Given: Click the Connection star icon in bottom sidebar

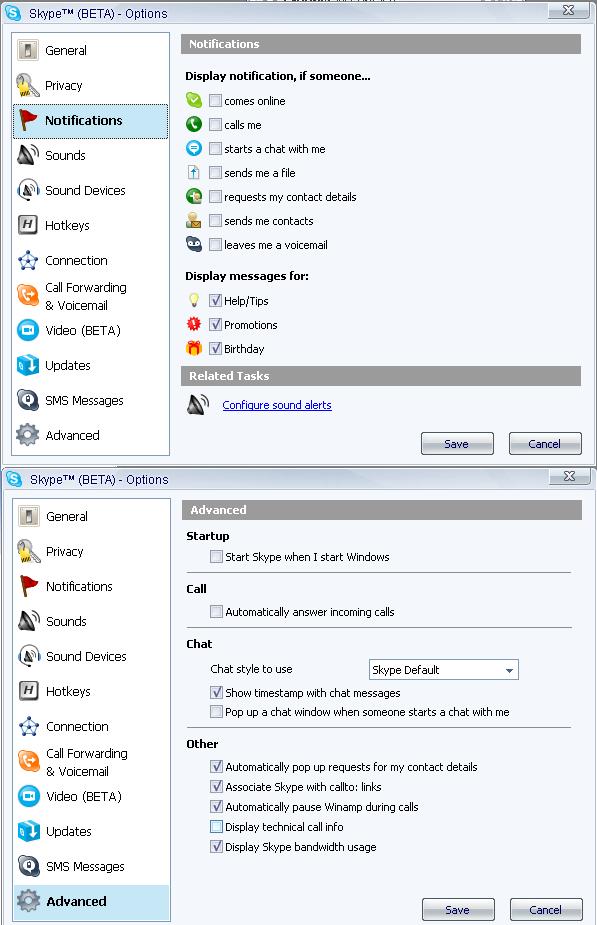Looking at the screenshot, I should [x=29, y=726].
